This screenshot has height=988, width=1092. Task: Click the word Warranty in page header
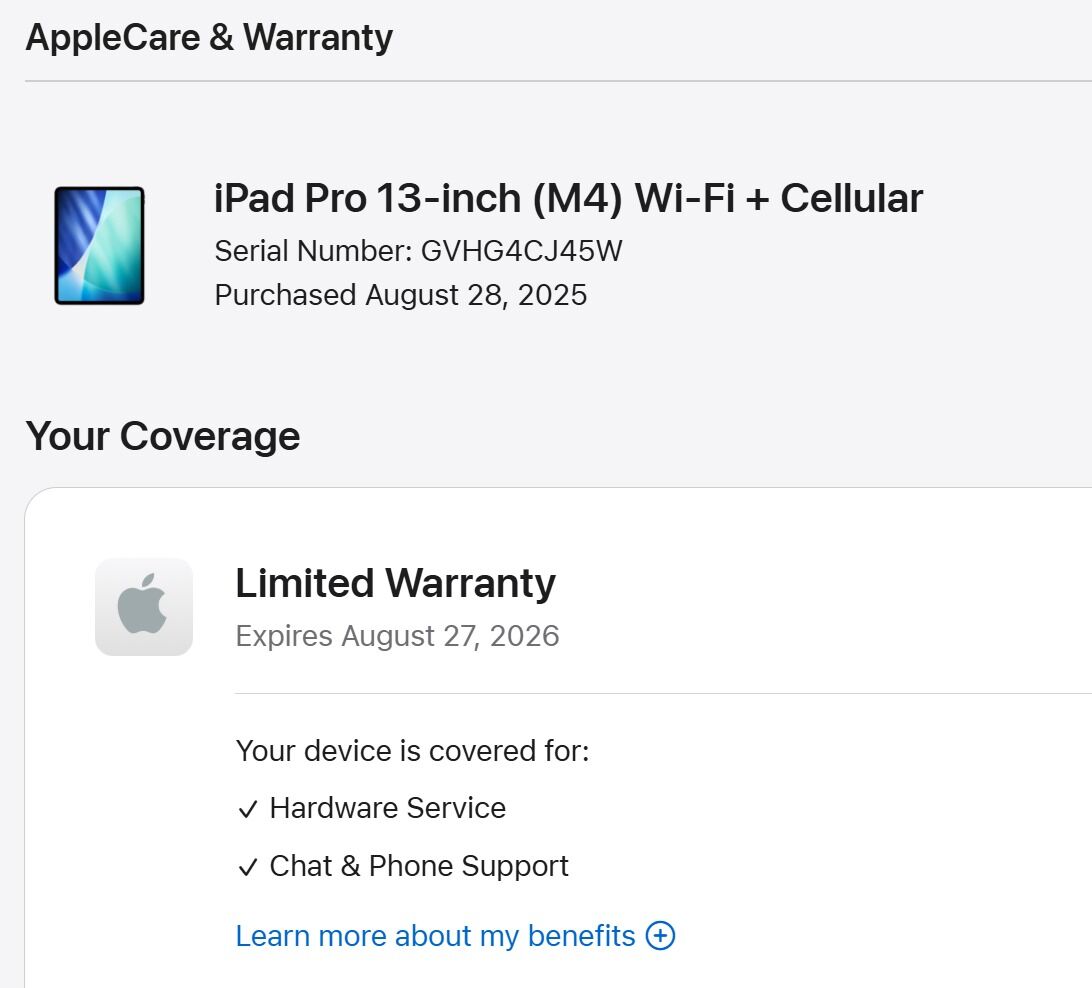click(x=318, y=37)
